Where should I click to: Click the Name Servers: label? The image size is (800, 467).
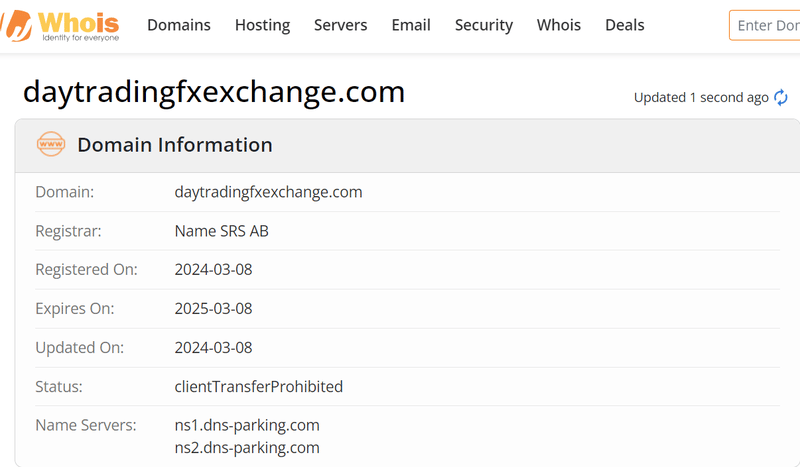pyautogui.click(x=86, y=425)
